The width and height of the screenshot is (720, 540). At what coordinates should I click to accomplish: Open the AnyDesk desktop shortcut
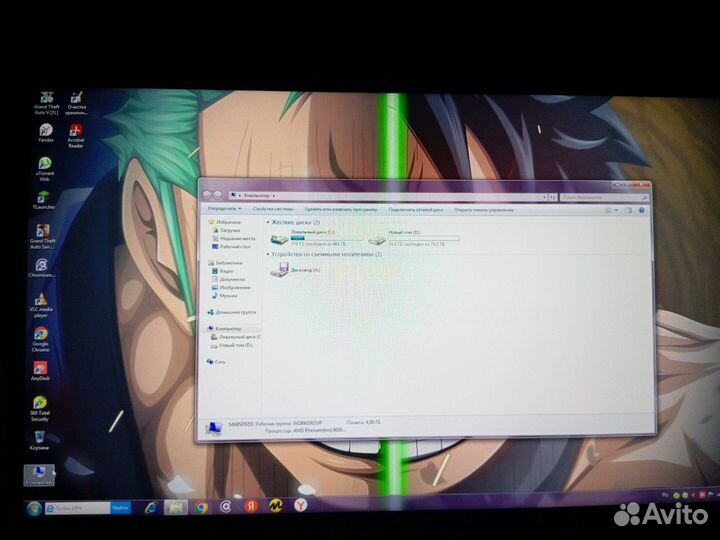40,371
